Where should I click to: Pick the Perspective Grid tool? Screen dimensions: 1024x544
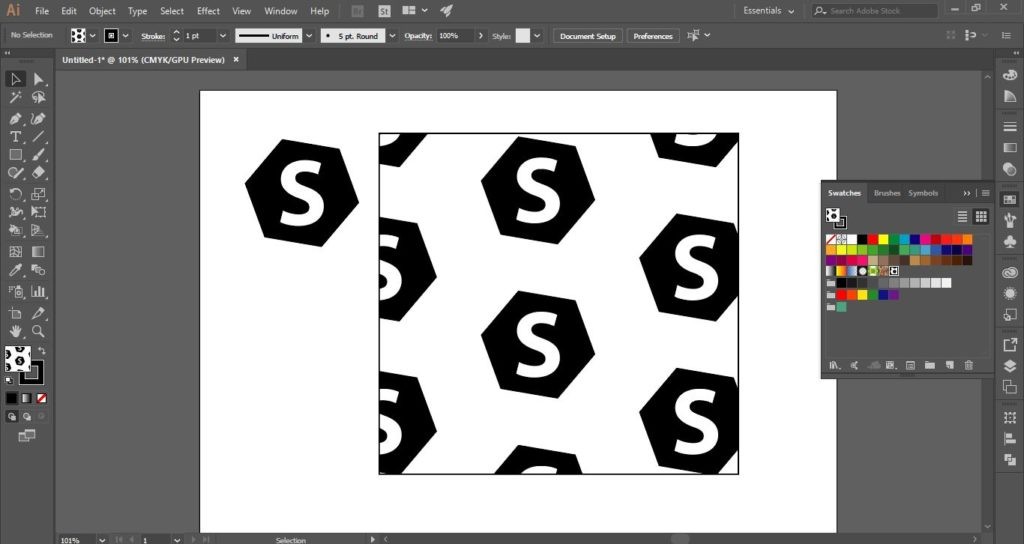click(39, 230)
